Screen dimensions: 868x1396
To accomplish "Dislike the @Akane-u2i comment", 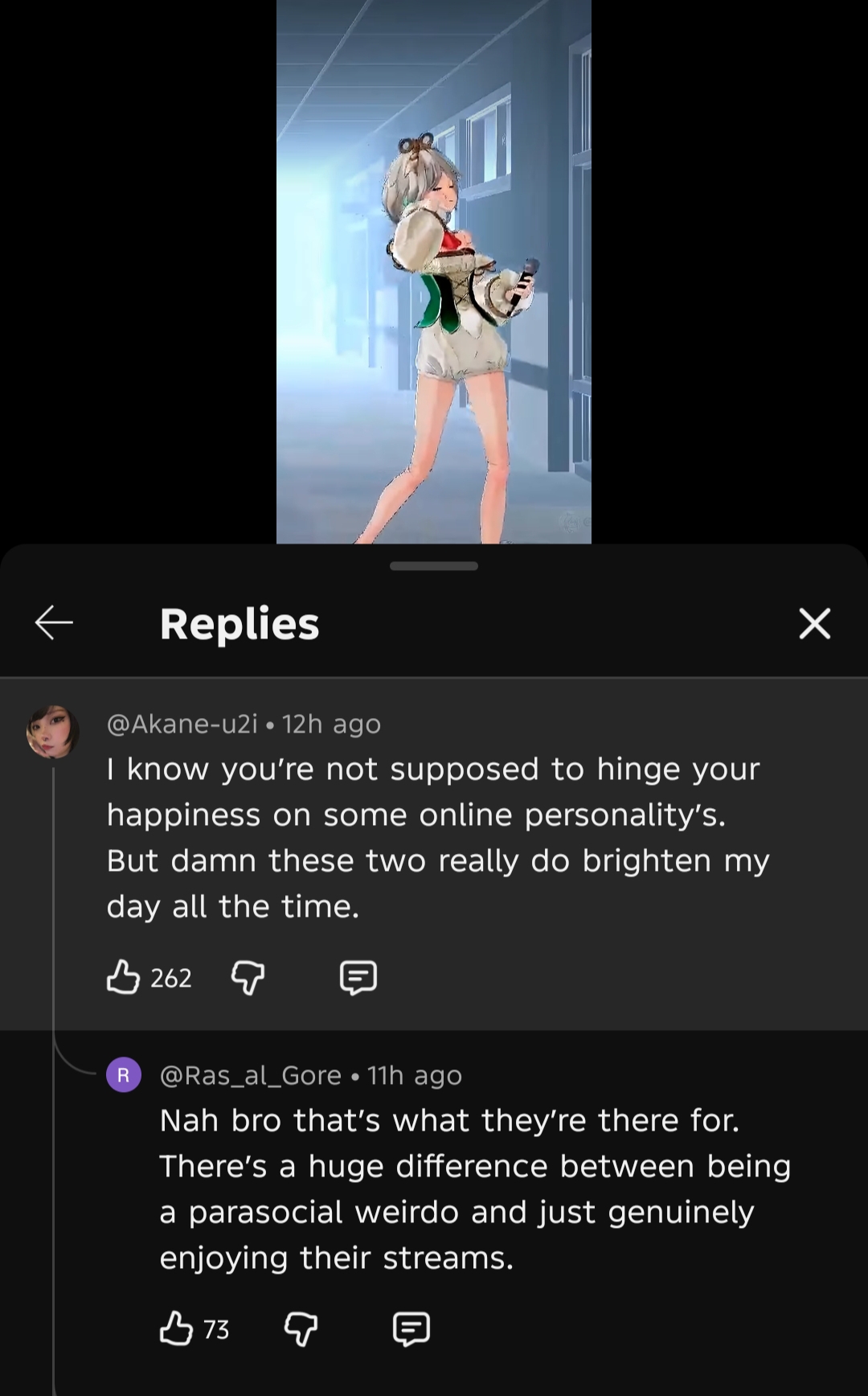I will 248,978.
